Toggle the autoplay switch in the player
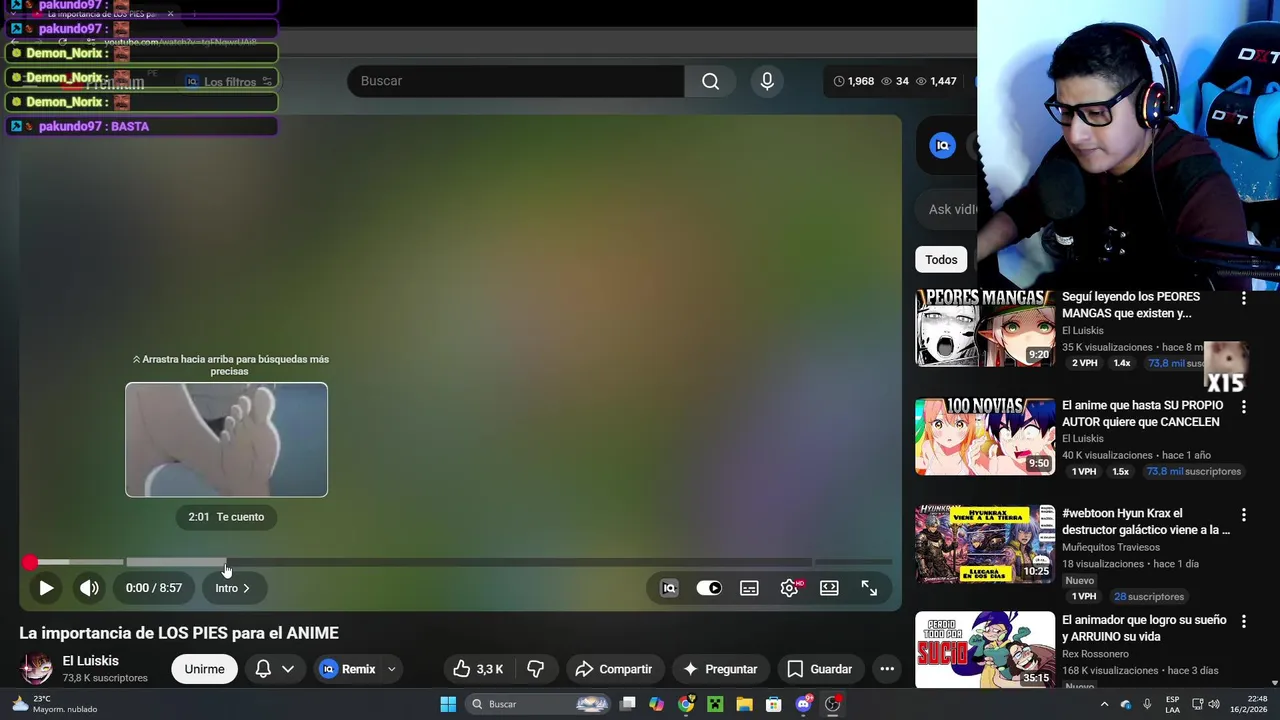Viewport: 1280px width, 720px height. click(x=709, y=588)
